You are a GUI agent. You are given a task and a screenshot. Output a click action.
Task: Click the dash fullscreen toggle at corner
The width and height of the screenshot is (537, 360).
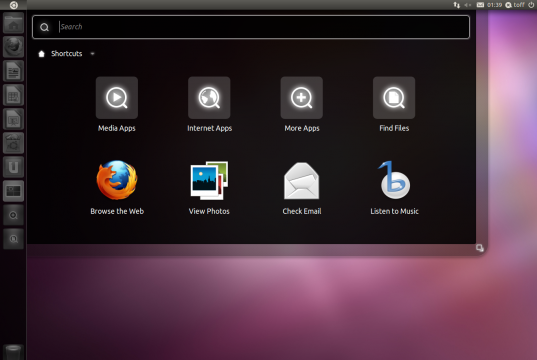point(480,248)
